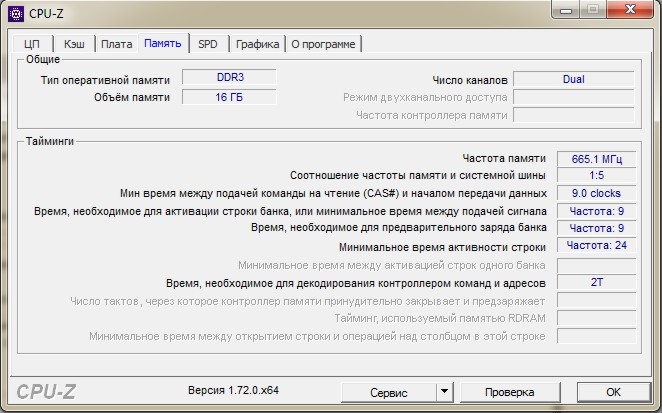The width and height of the screenshot is (662, 413).
Task: Click the Объём памяти label
Action: click(x=132, y=98)
